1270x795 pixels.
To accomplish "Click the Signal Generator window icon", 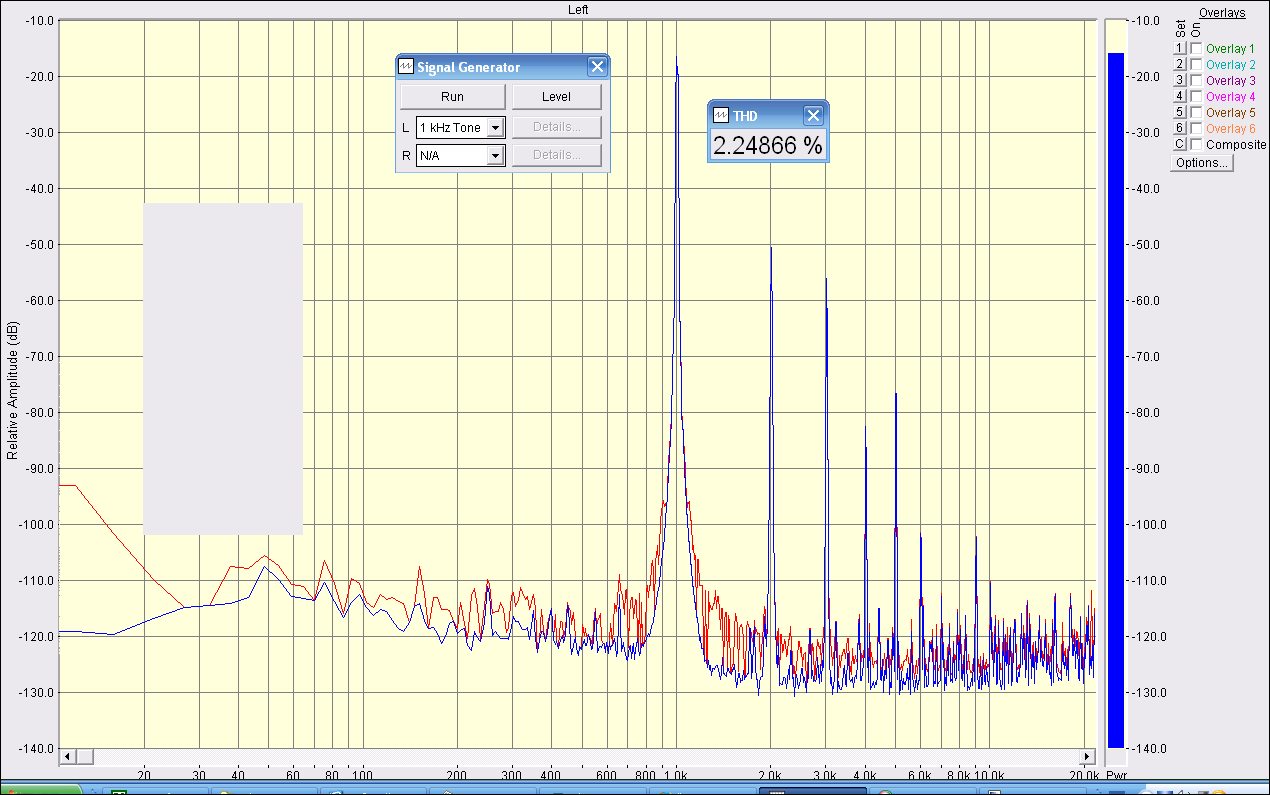I will click(x=406, y=67).
